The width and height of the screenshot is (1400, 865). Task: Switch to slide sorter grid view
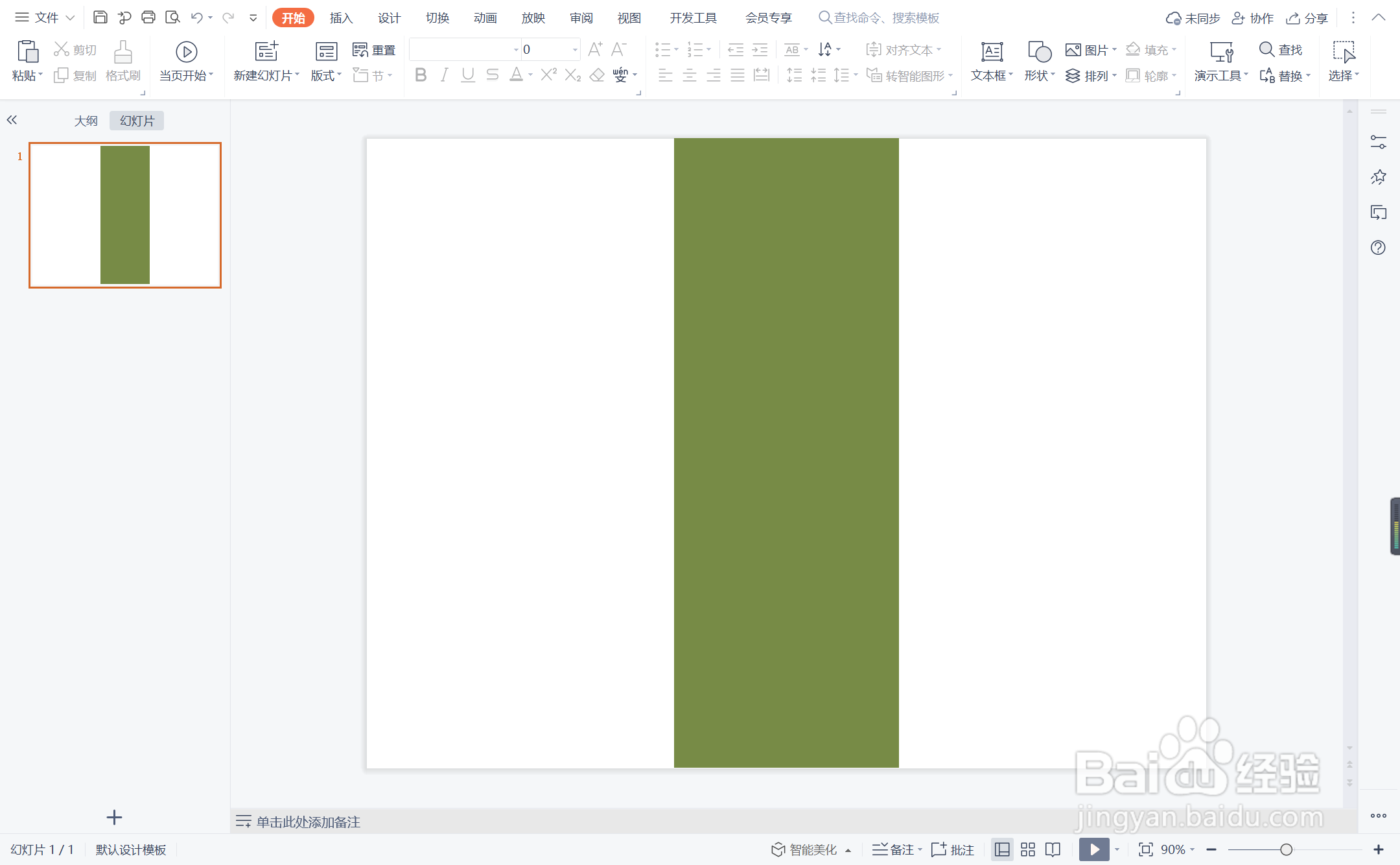[1028, 849]
